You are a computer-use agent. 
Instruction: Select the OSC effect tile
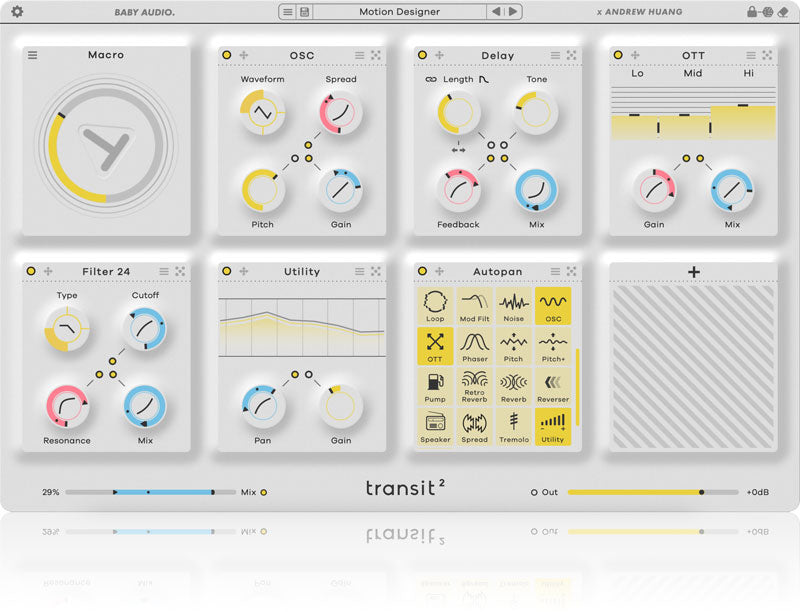coord(553,306)
